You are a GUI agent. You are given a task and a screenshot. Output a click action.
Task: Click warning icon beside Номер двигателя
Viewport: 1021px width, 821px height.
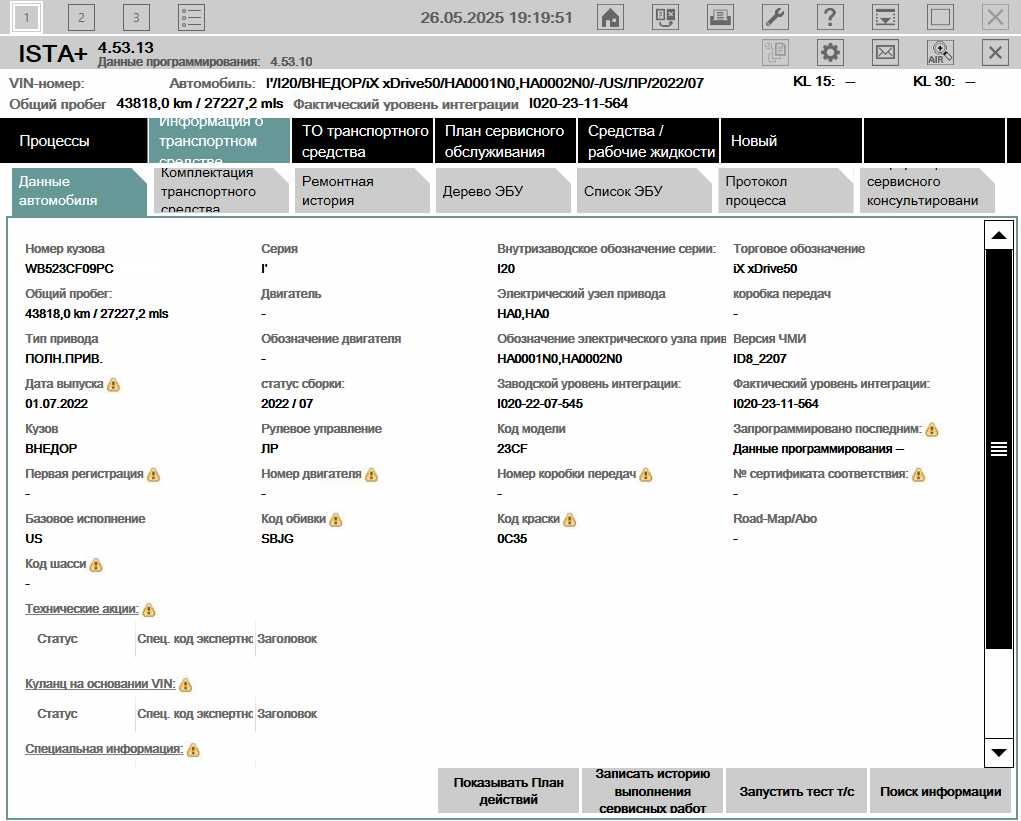click(x=371, y=475)
